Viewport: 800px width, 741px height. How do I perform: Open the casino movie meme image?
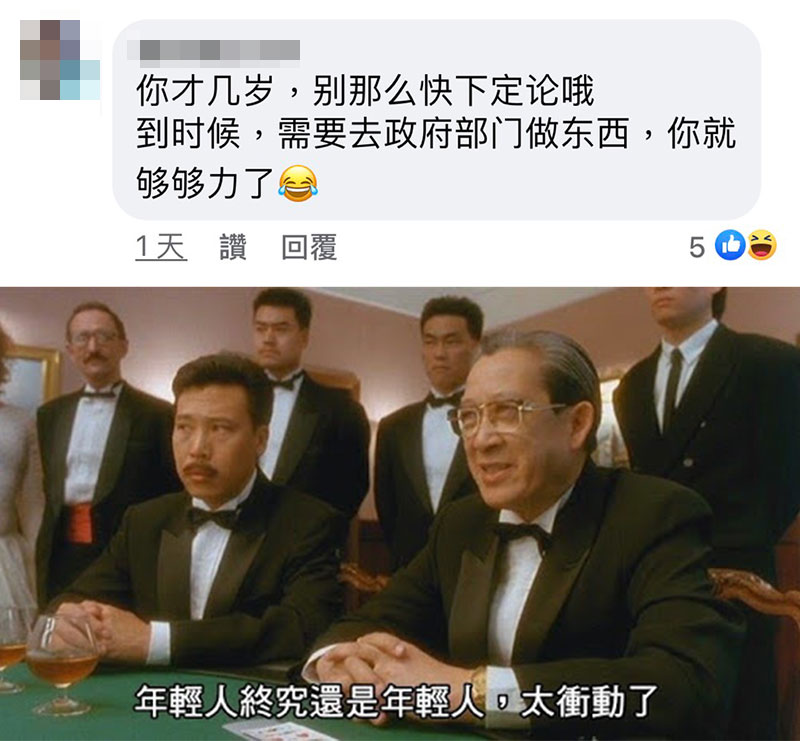click(x=400, y=513)
